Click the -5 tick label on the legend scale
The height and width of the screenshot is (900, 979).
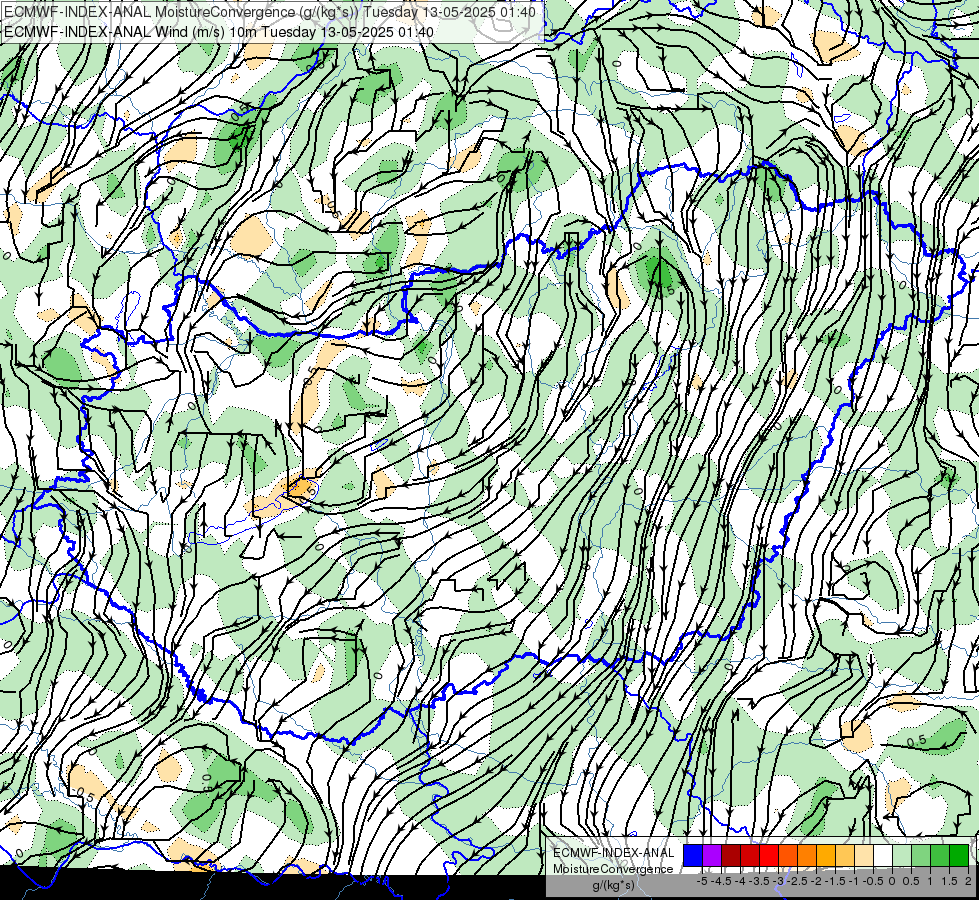point(702,881)
